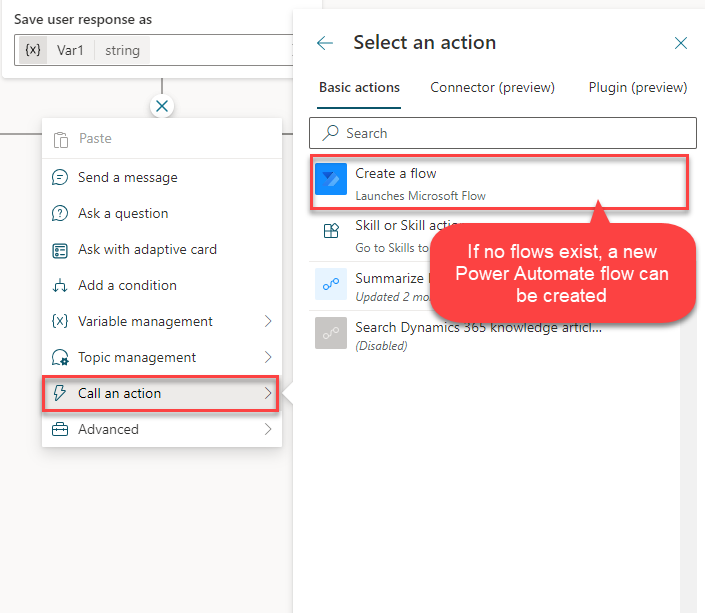Viewport: 705px width, 613px height.
Task: Select Add a condition menu item
Action: point(127,285)
